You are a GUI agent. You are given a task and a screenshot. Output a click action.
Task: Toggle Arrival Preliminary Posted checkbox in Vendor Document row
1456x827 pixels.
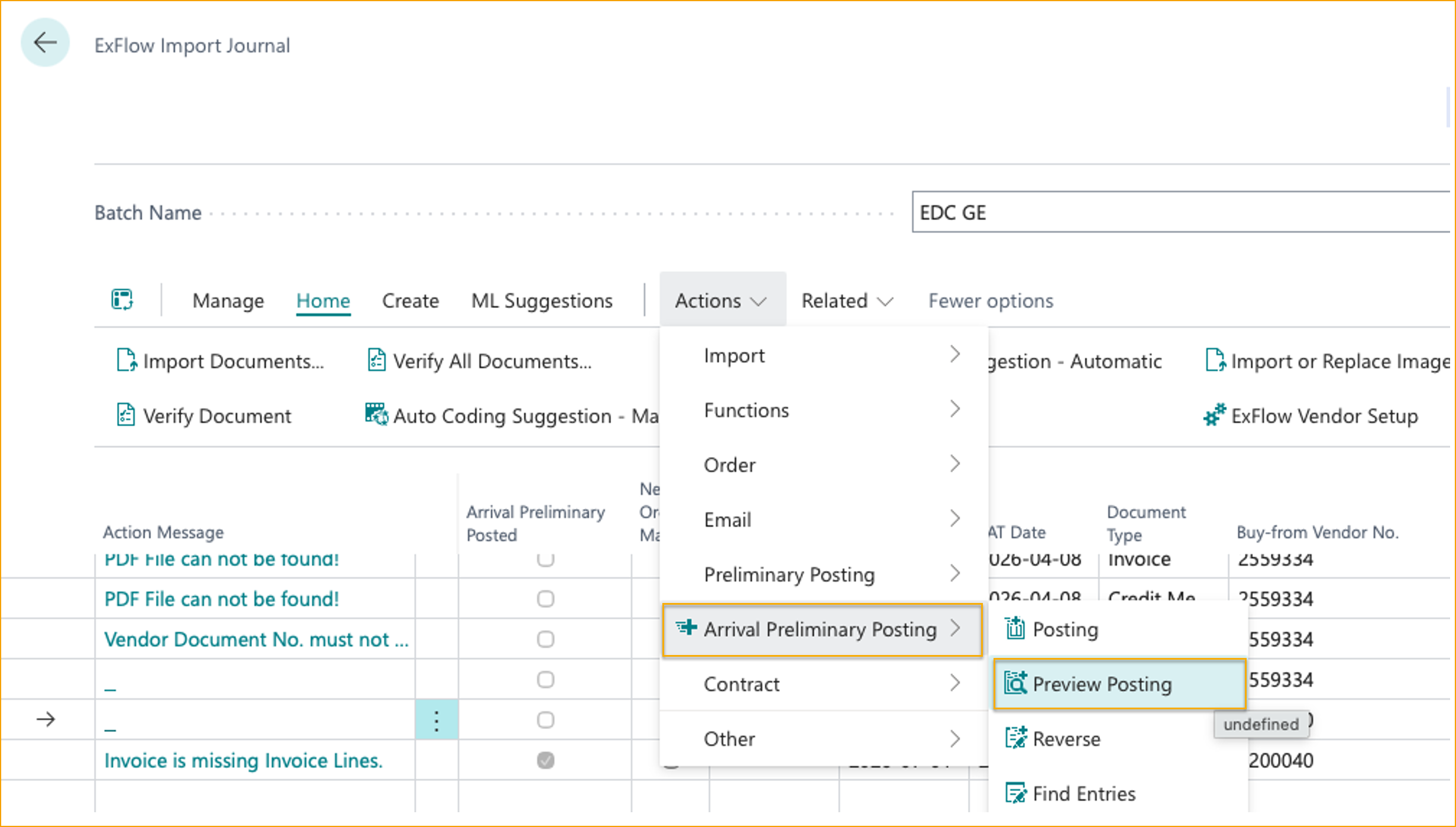point(545,639)
